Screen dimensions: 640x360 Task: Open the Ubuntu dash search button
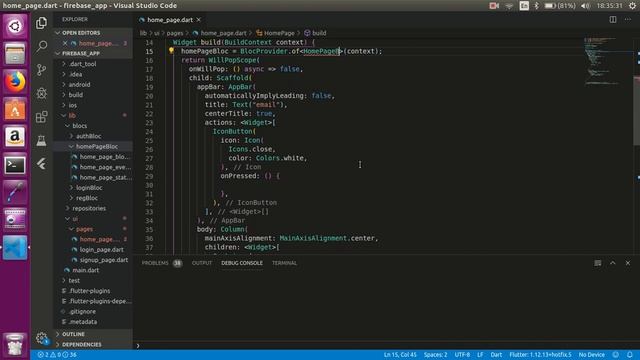15,26
